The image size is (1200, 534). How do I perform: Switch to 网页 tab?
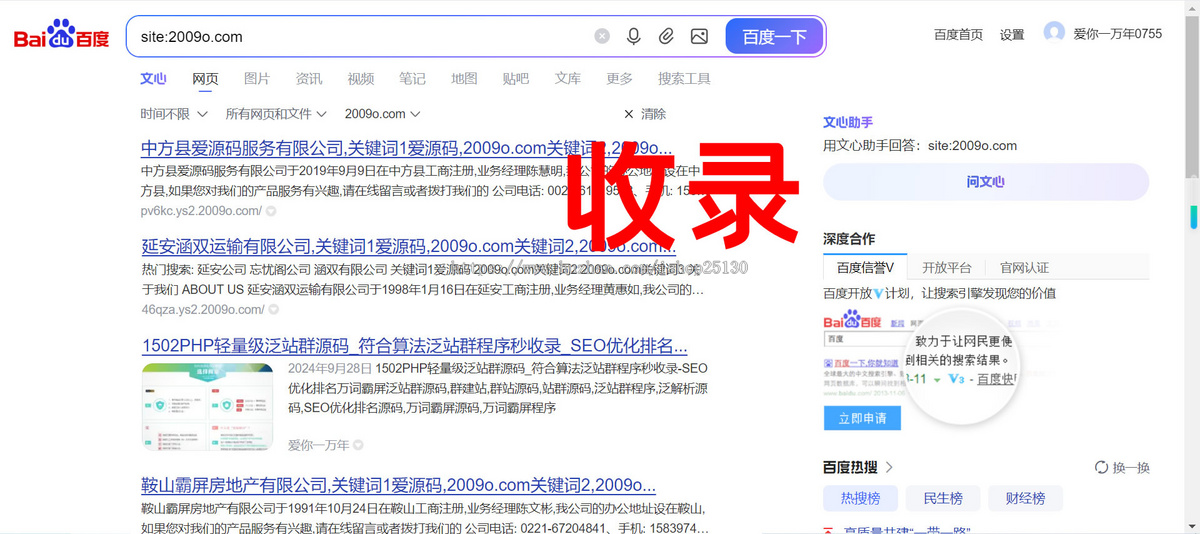tap(205, 79)
